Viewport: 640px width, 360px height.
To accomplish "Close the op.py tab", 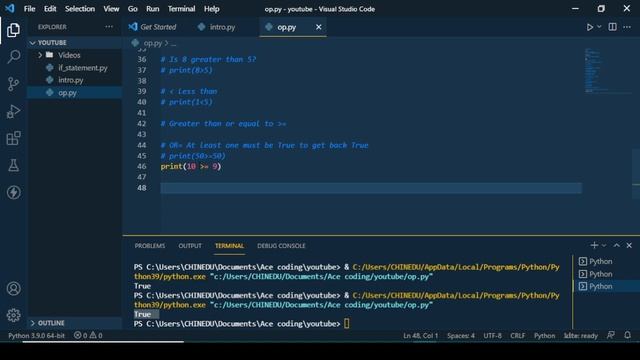I will [318, 27].
